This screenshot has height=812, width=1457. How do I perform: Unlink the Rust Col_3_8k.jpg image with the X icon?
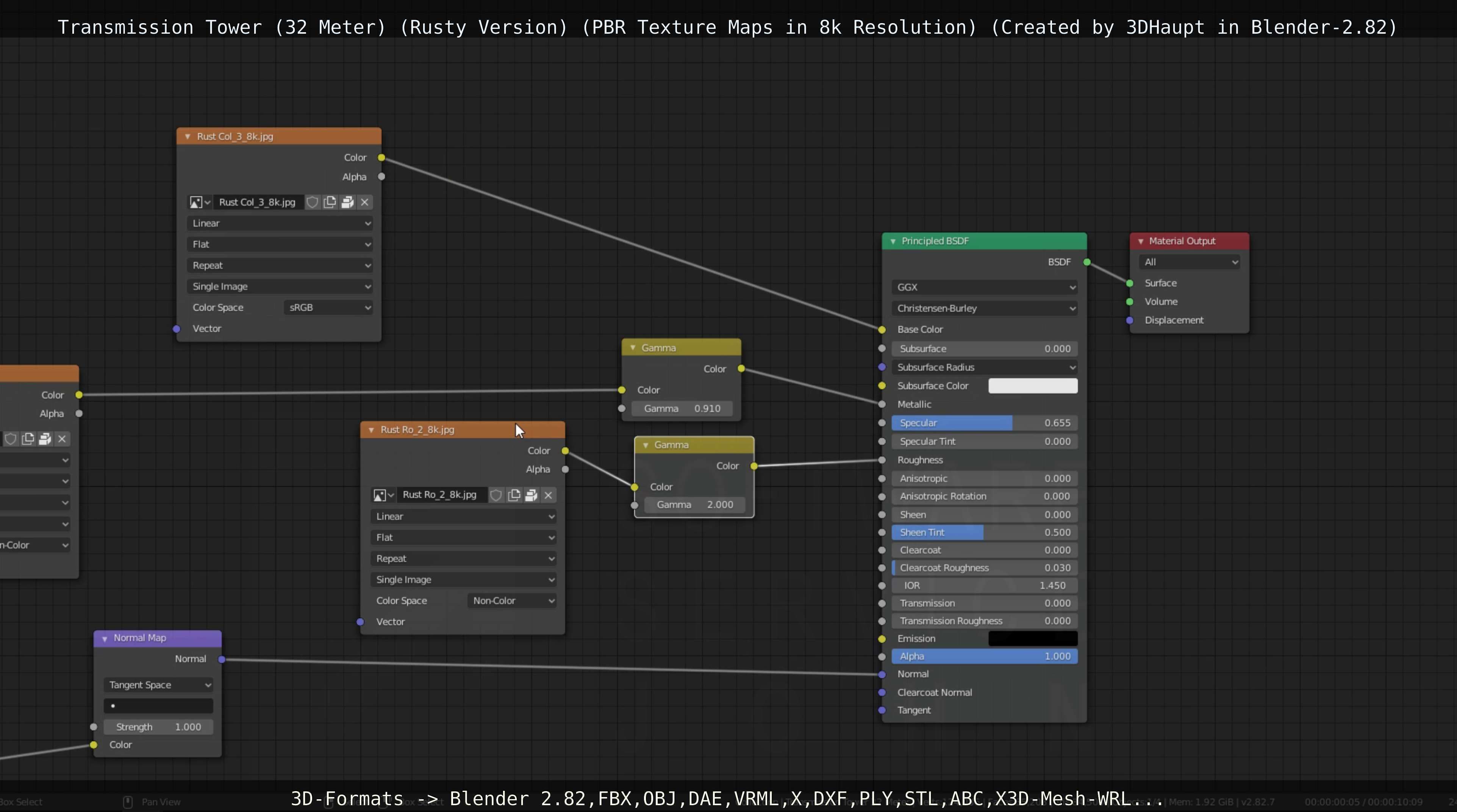pos(365,202)
